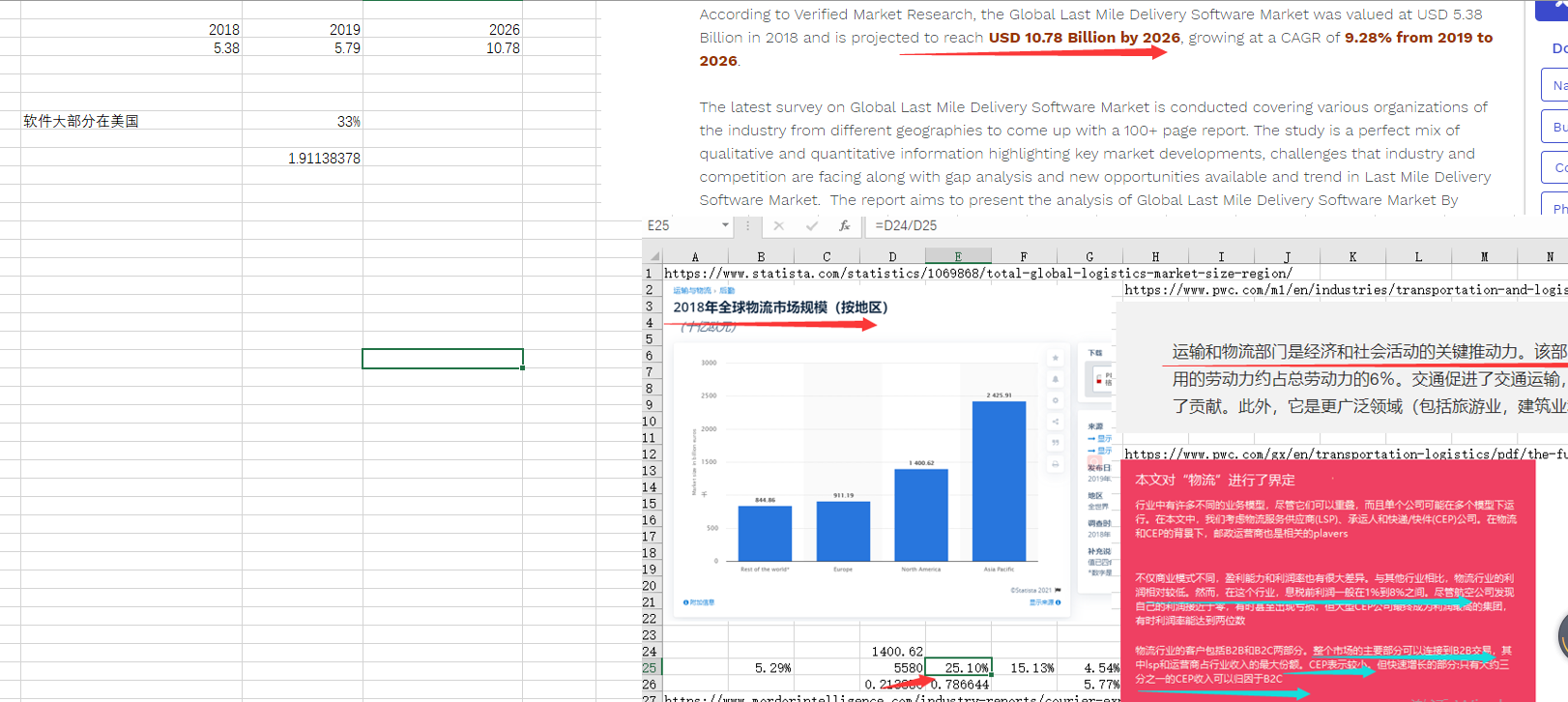
Task: Click the share icon beside the chart
Action: click(1056, 422)
